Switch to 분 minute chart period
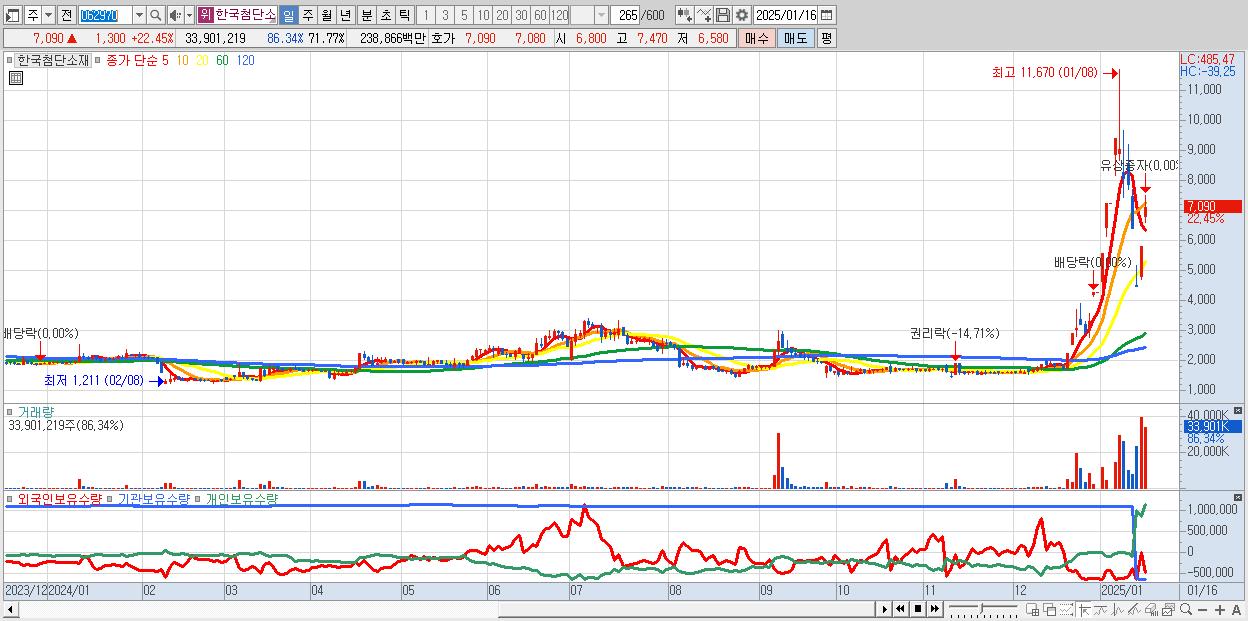The width and height of the screenshot is (1248, 621). click(x=366, y=15)
